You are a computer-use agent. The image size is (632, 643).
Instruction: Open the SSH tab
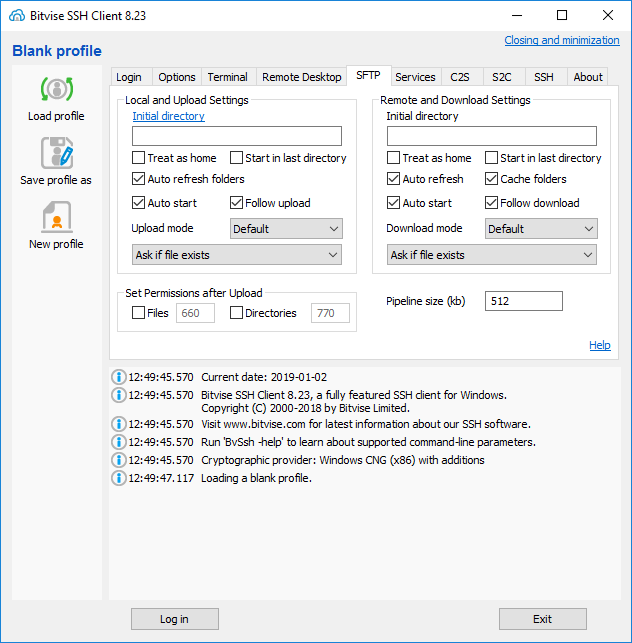pyautogui.click(x=544, y=77)
